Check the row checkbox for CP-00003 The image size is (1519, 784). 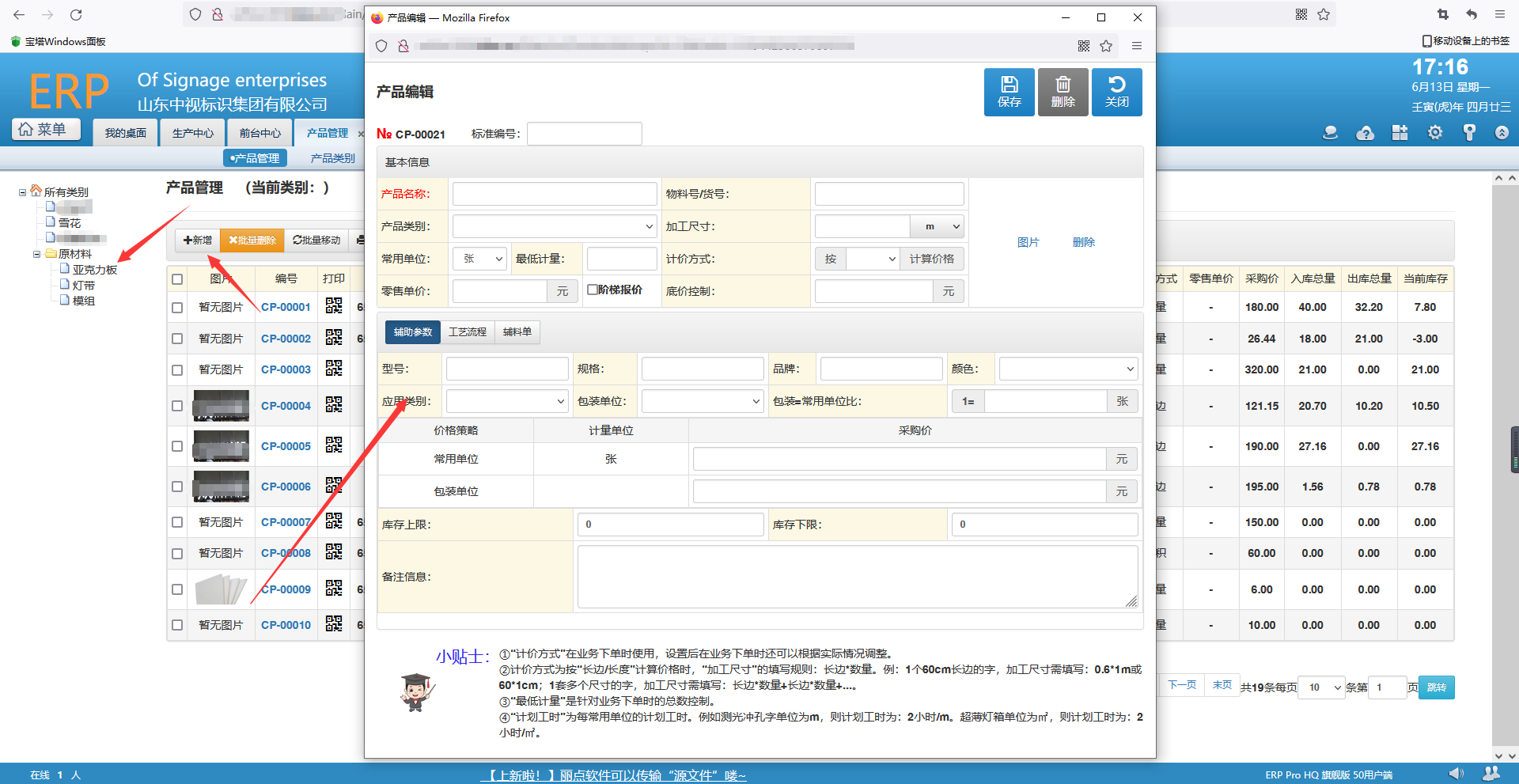(x=177, y=370)
